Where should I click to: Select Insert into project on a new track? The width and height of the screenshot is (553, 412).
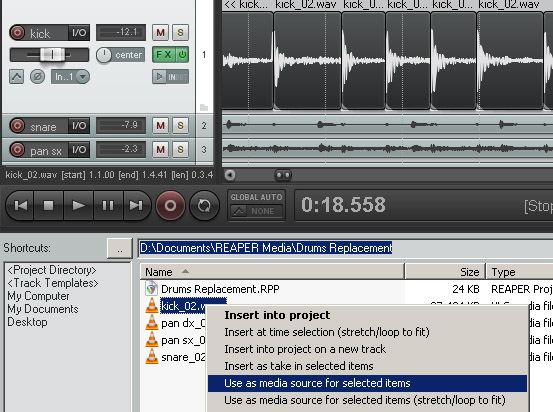pyautogui.click(x=305, y=349)
